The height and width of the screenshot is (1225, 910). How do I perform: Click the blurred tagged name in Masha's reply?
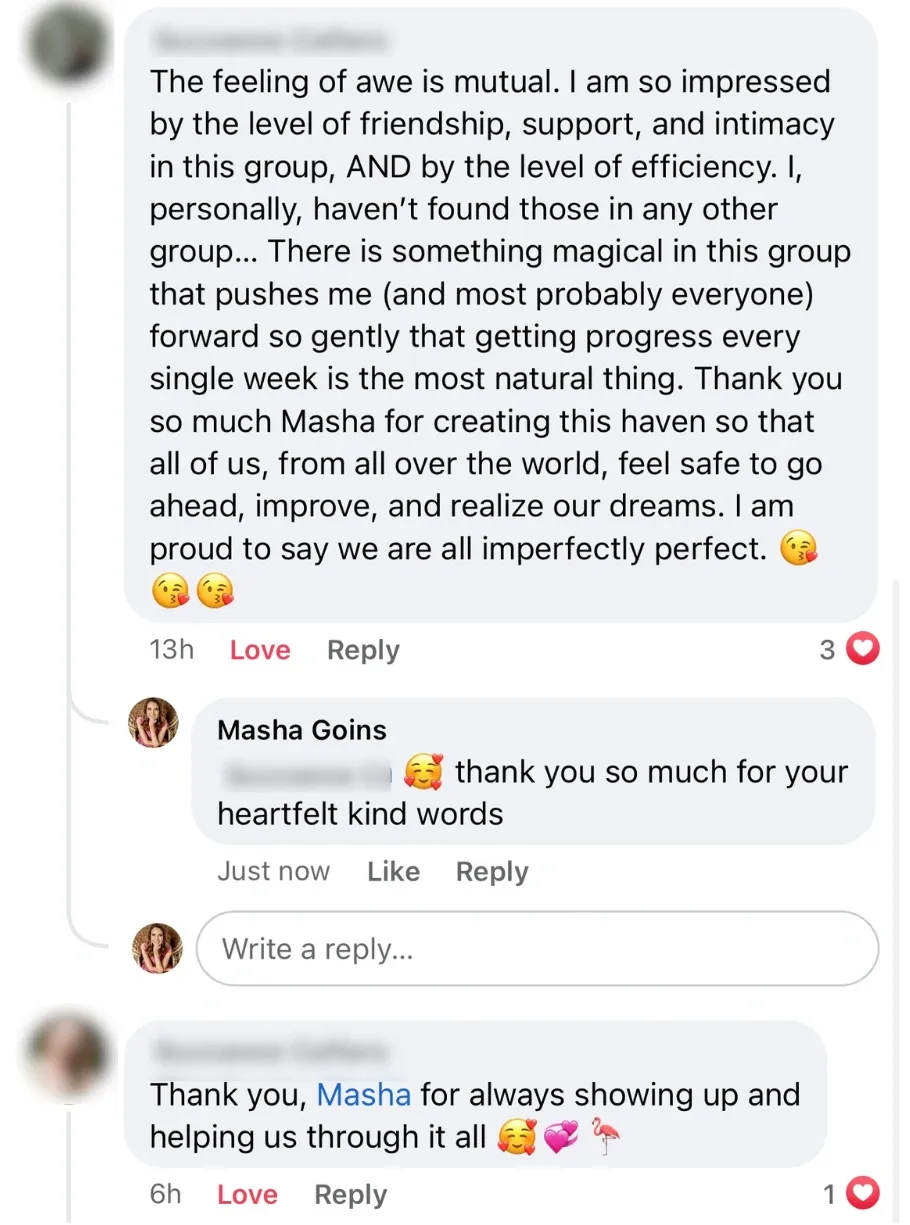305,773
